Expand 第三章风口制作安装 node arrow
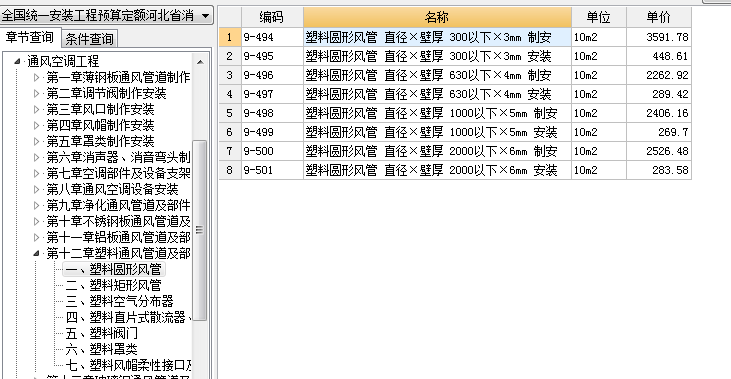This screenshot has height=379, width=731. (x=36, y=109)
